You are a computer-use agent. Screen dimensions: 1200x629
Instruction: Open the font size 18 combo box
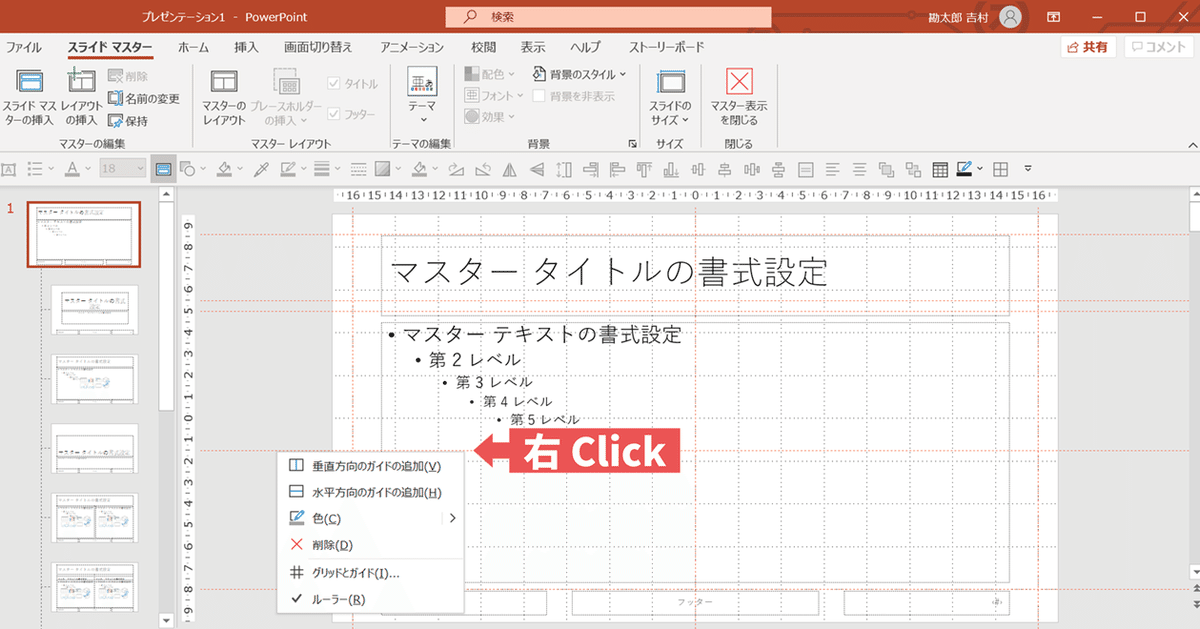(x=123, y=169)
